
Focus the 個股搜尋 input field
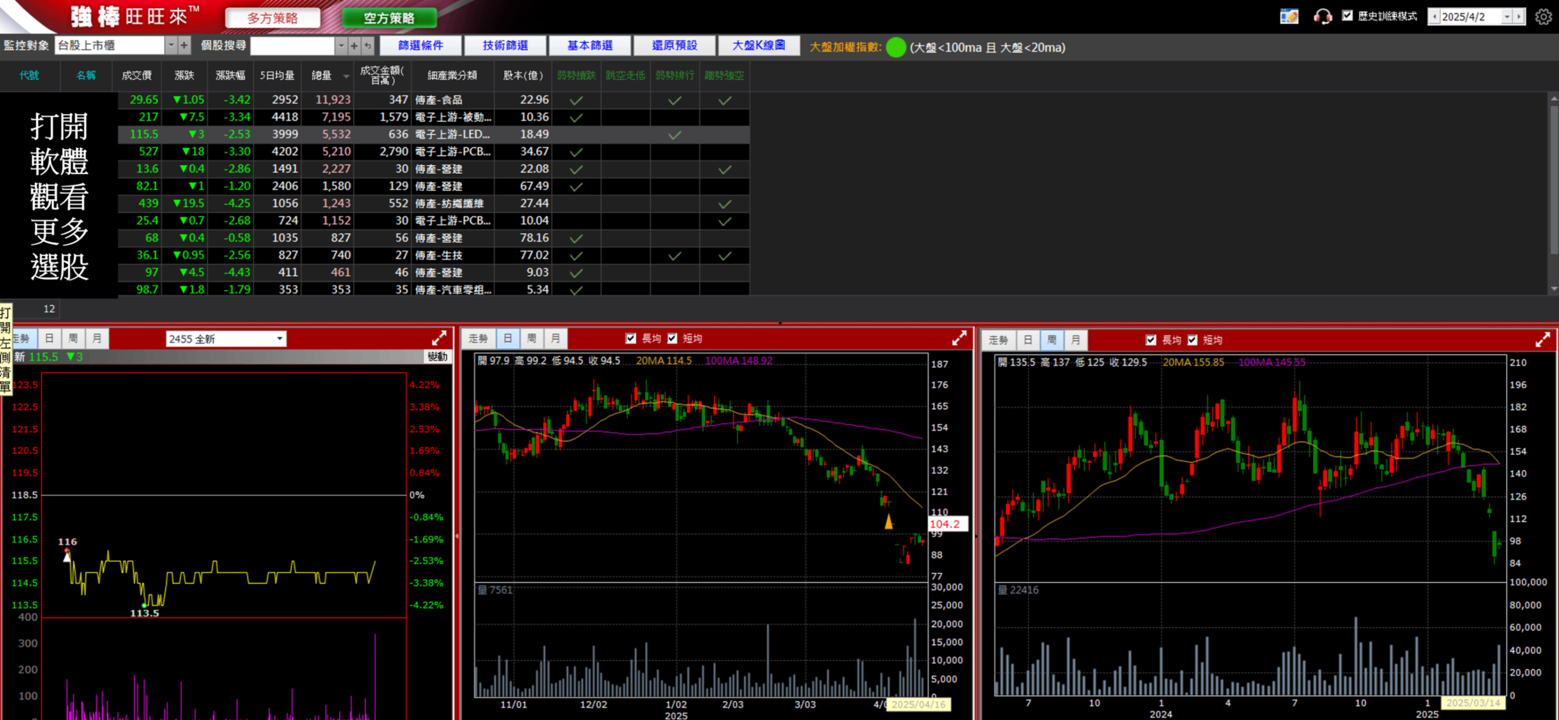coord(292,46)
